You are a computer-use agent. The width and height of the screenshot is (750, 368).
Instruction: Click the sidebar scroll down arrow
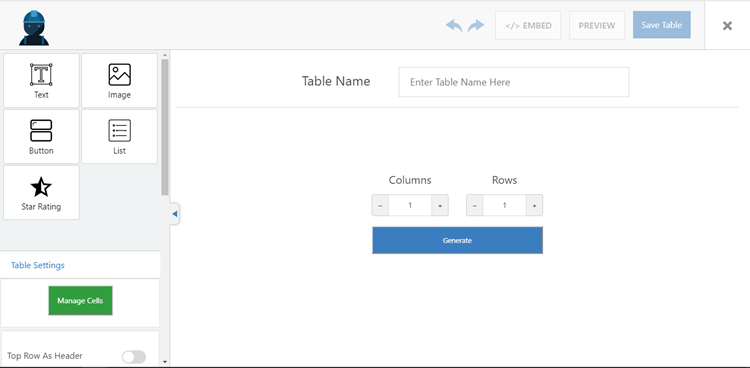click(x=165, y=362)
